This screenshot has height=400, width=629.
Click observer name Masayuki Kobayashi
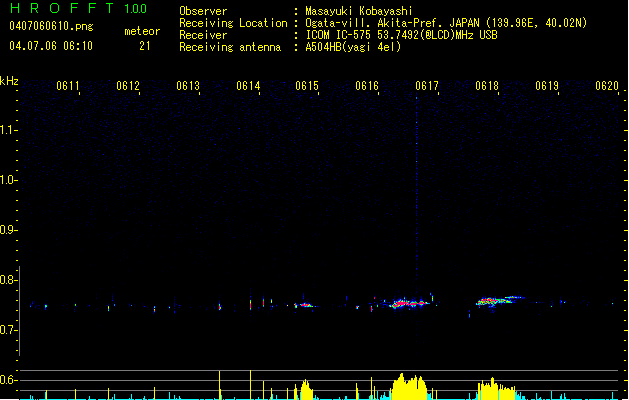pos(359,11)
